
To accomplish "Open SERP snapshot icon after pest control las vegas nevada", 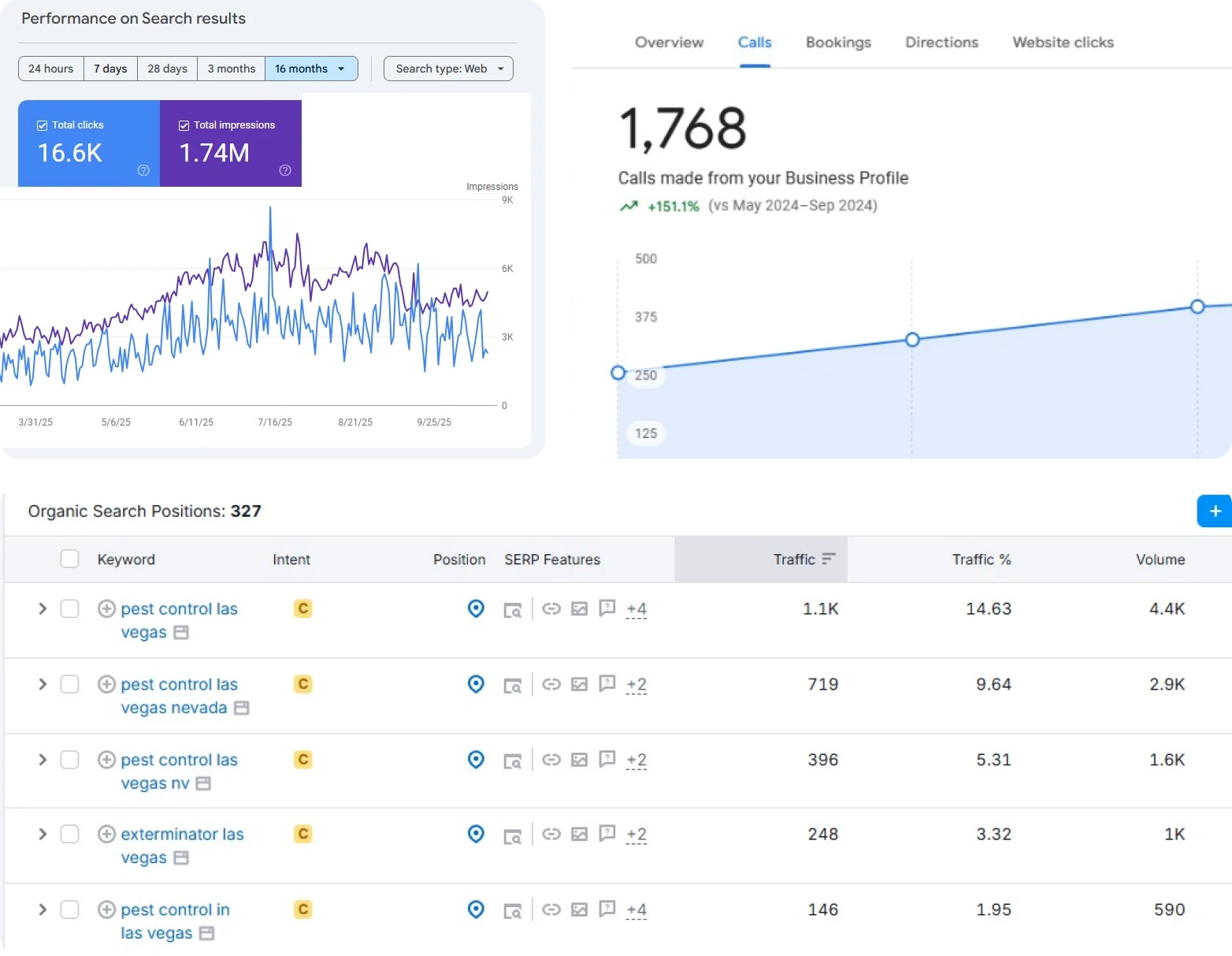I will pyautogui.click(x=242, y=708).
